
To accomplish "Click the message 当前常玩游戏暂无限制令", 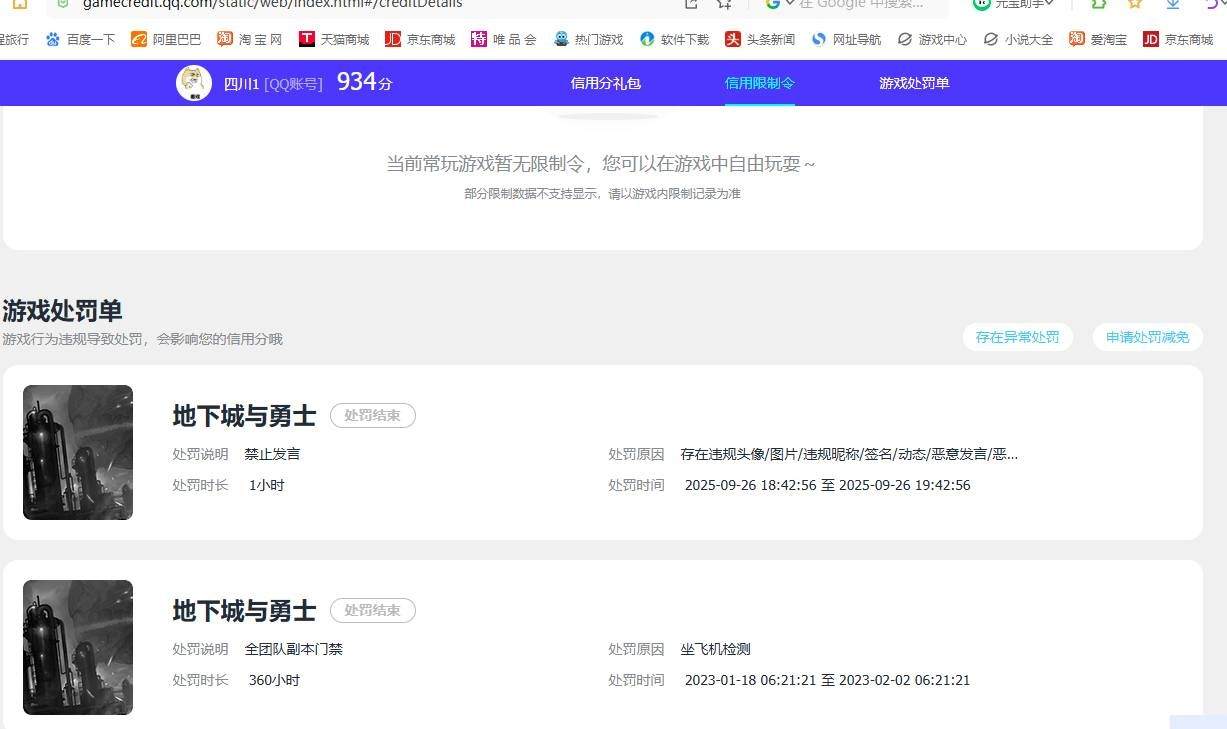I will 601,164.
